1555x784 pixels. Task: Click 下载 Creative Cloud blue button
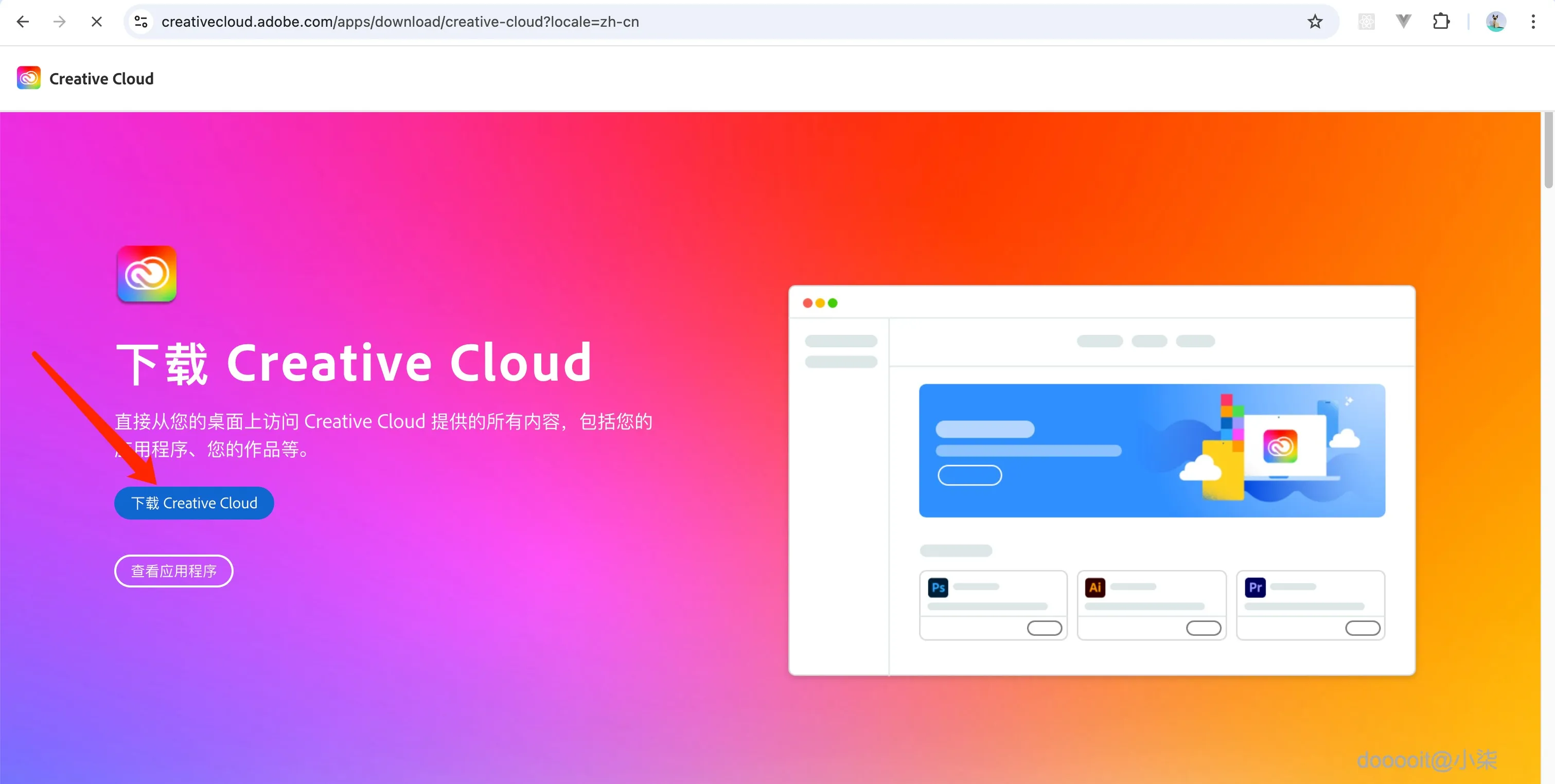tap(194, 503)
